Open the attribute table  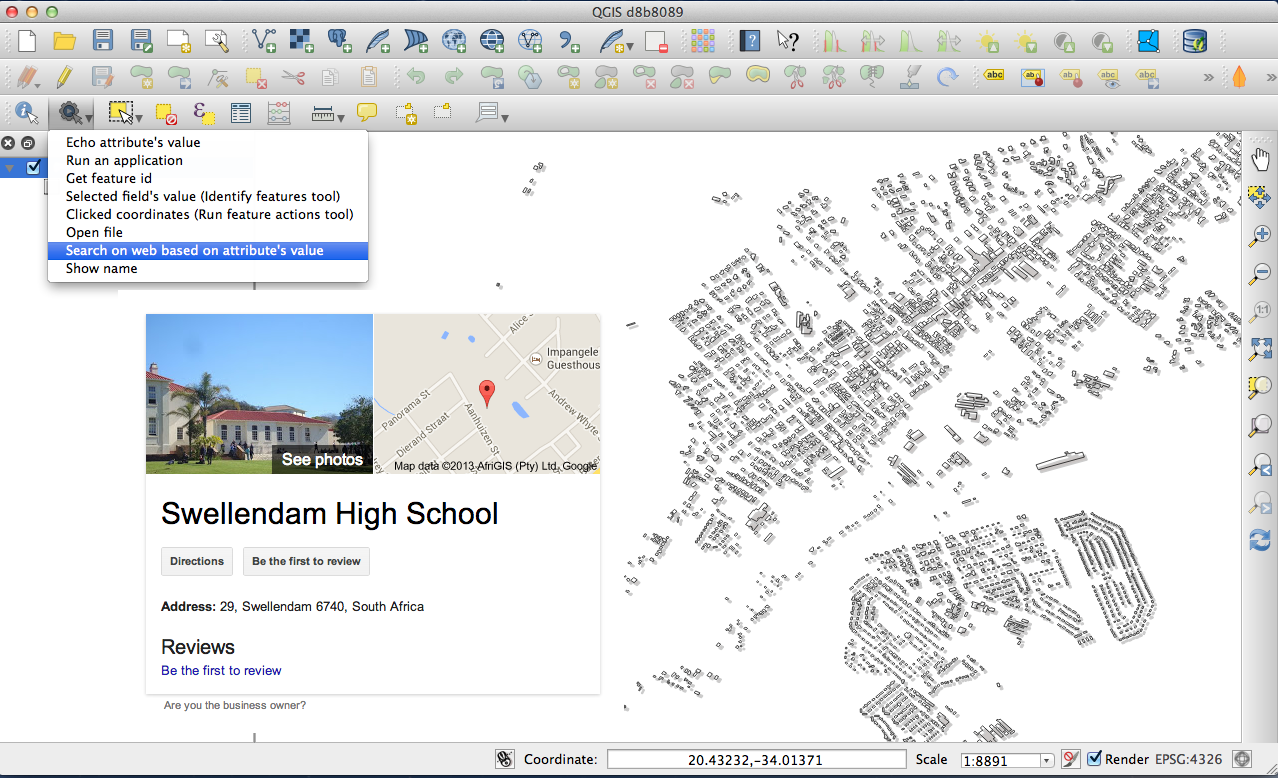pyautogui.click(x=241, y=113)
